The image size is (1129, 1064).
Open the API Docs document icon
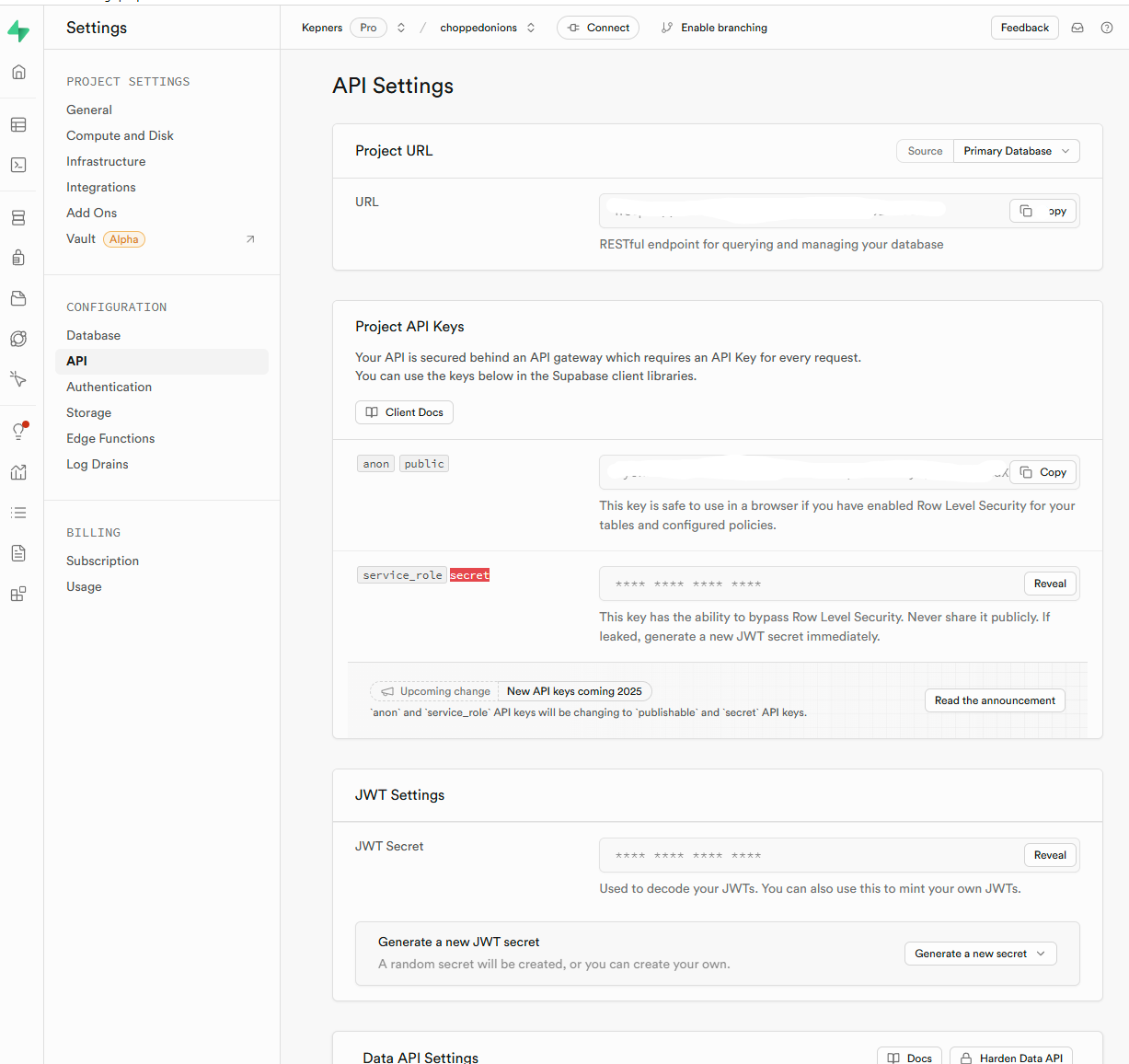[18, 553]
